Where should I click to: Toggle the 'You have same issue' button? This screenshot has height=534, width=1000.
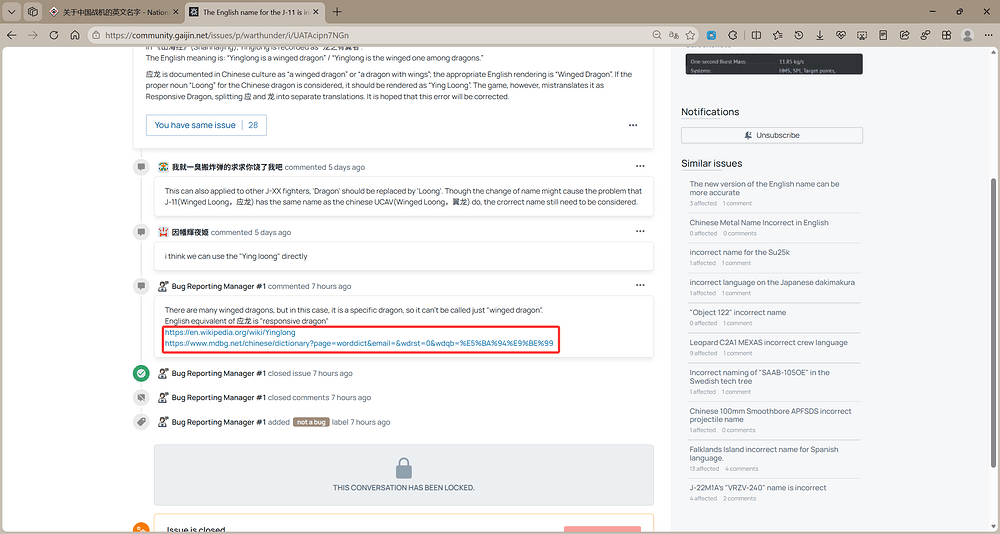tap(206, 125)
